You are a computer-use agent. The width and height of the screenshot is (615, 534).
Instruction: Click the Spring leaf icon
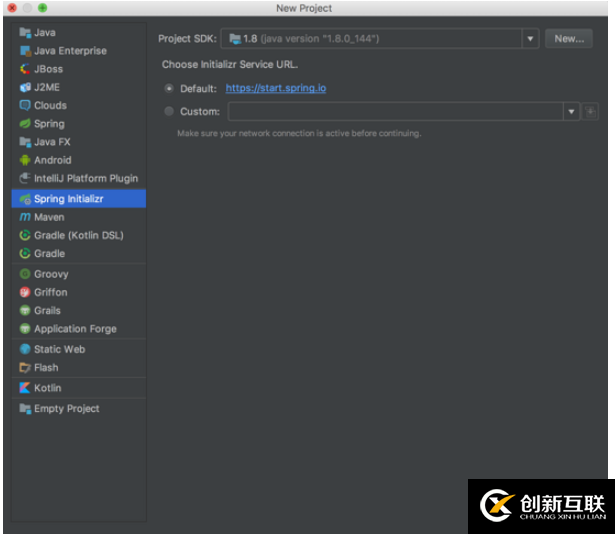[25, 124]
